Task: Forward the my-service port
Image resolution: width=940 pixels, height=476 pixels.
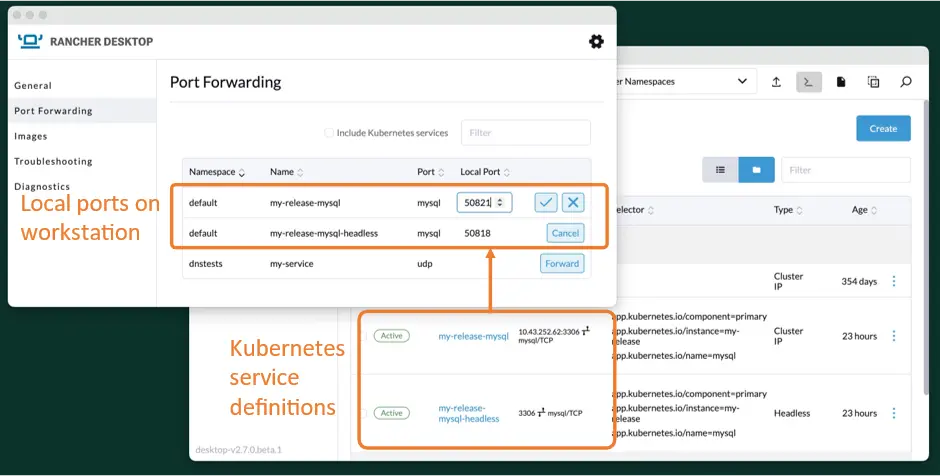Action: (x=562, y=264)
